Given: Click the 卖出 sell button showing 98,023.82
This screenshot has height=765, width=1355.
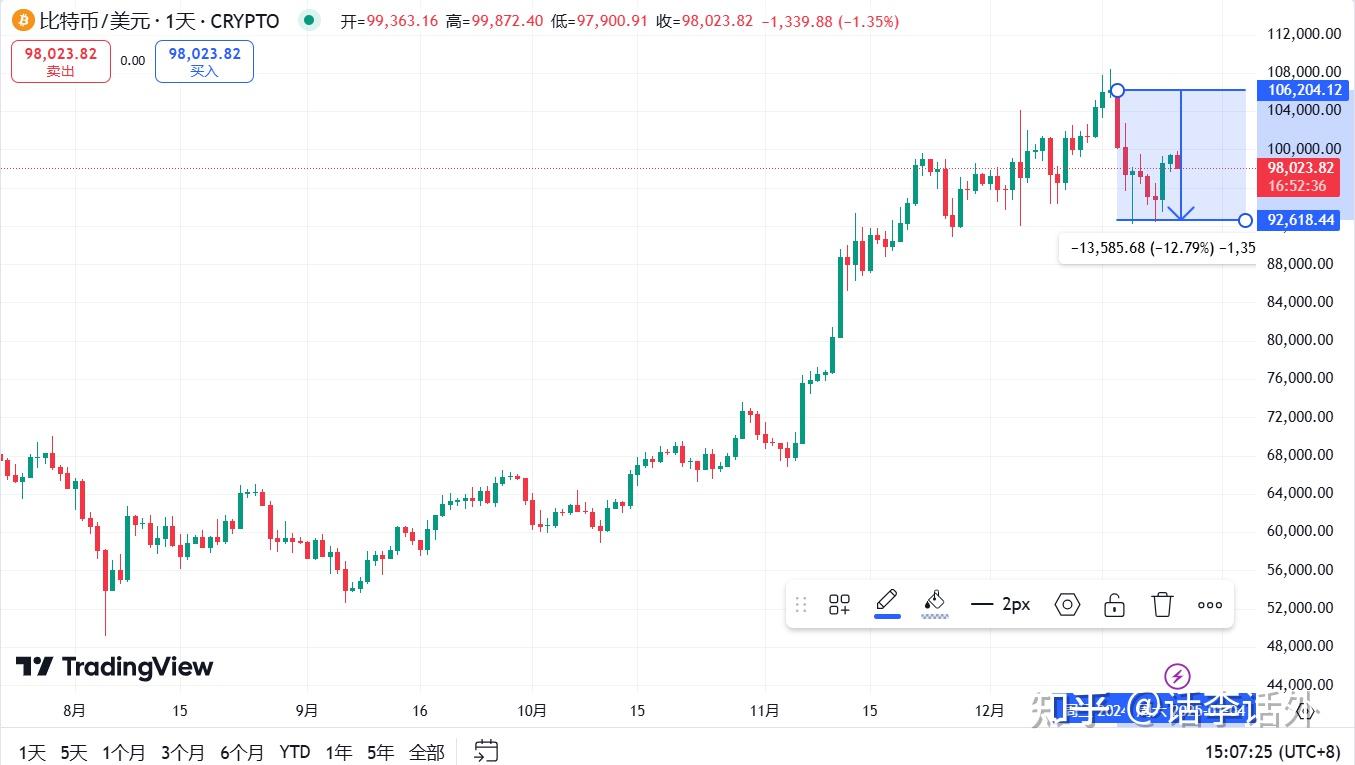Looking at the screenshot, I should click(60, 61).
